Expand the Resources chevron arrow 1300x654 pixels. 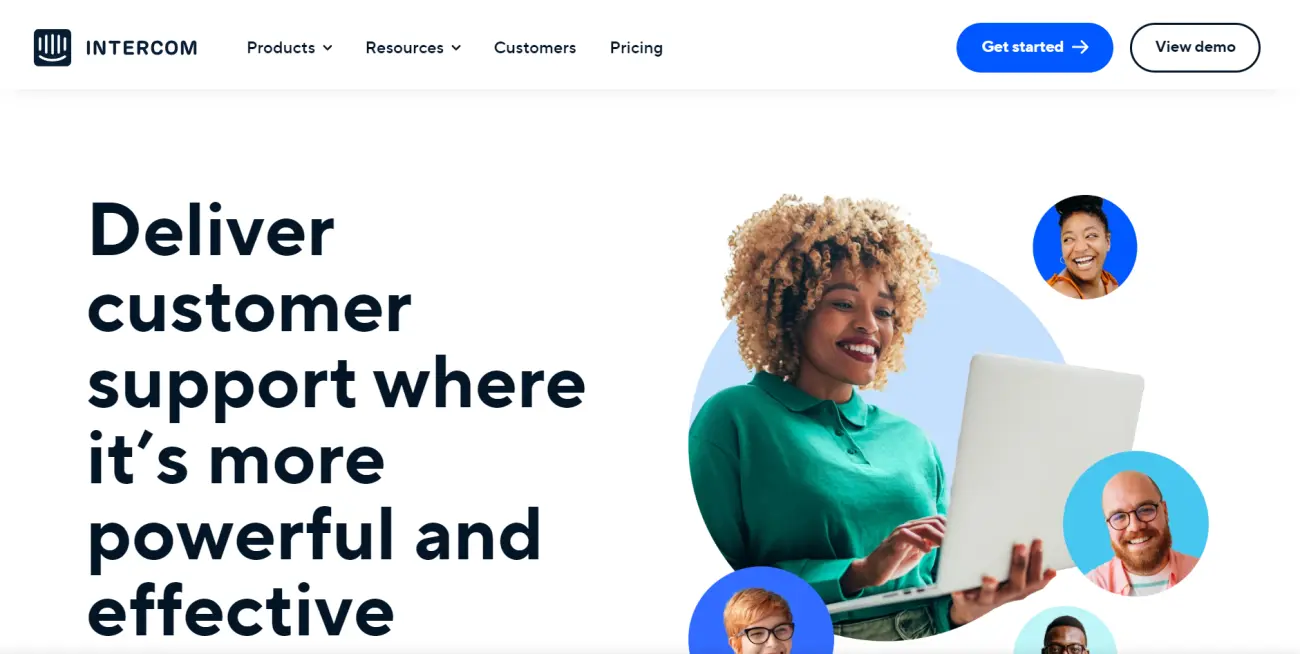coord(456,48)
